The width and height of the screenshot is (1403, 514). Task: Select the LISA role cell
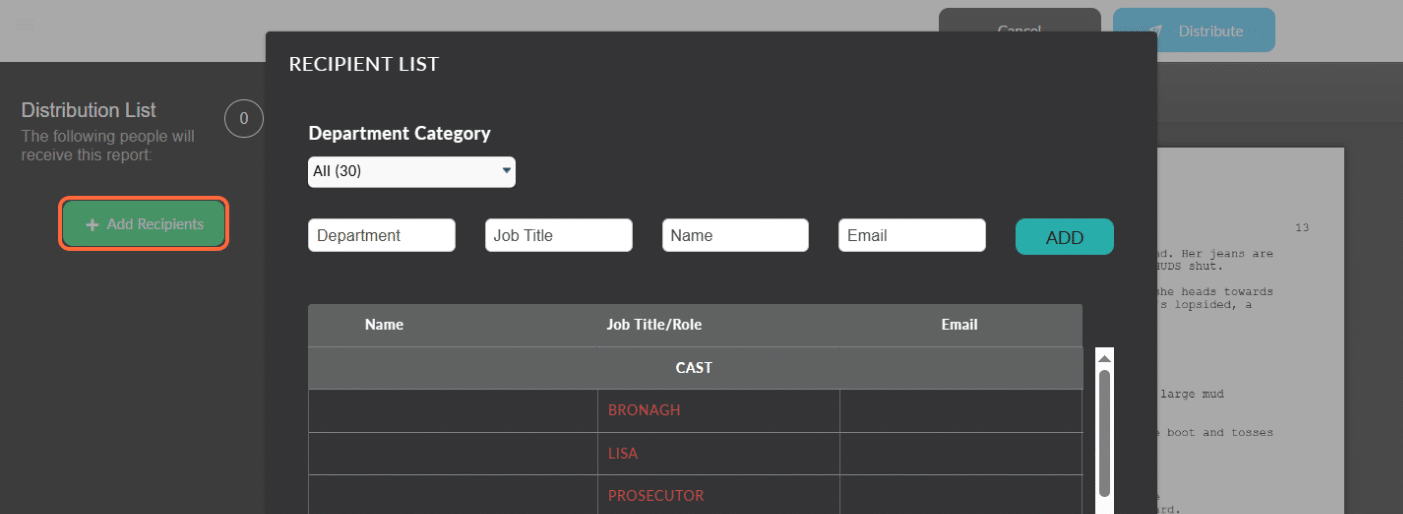(719, 453)
